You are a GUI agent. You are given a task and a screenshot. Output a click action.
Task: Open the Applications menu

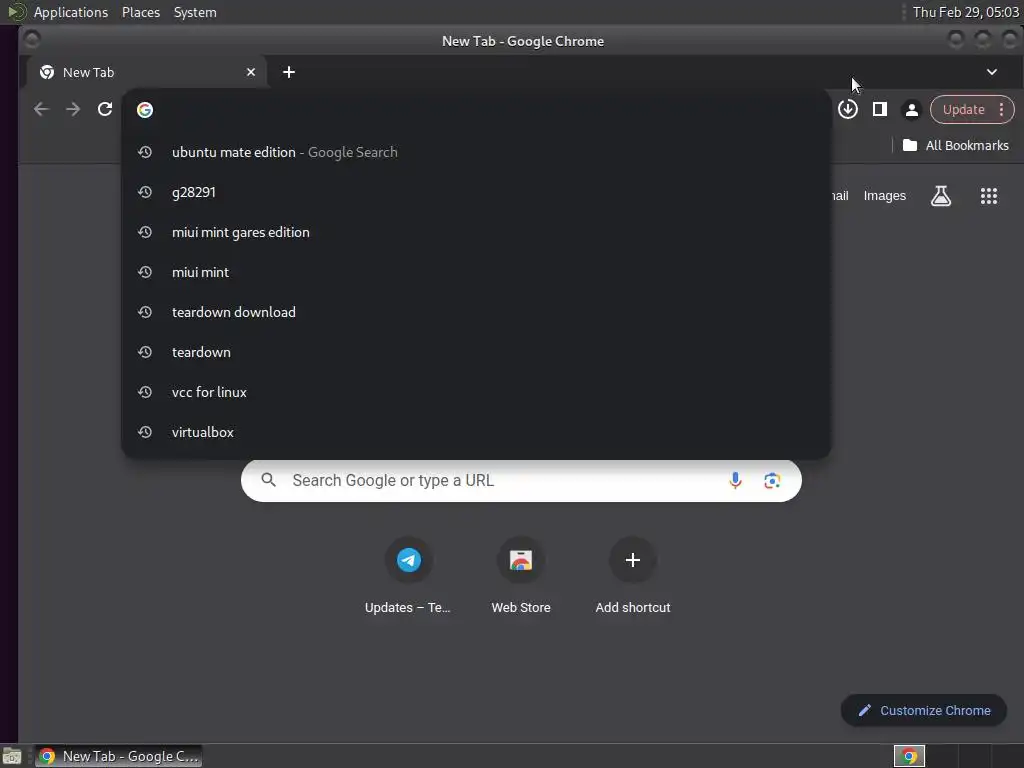click(71, 12)
